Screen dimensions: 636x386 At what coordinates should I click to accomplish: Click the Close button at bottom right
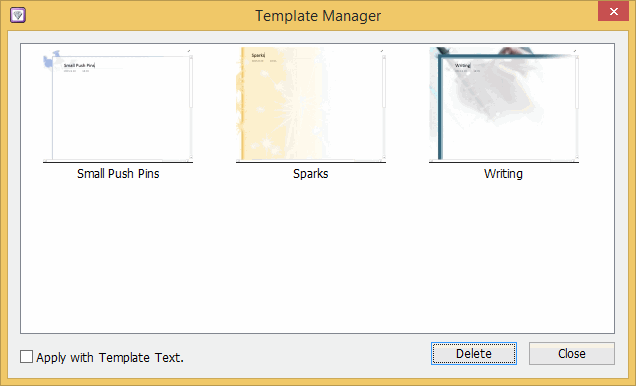tap(572, 354)
